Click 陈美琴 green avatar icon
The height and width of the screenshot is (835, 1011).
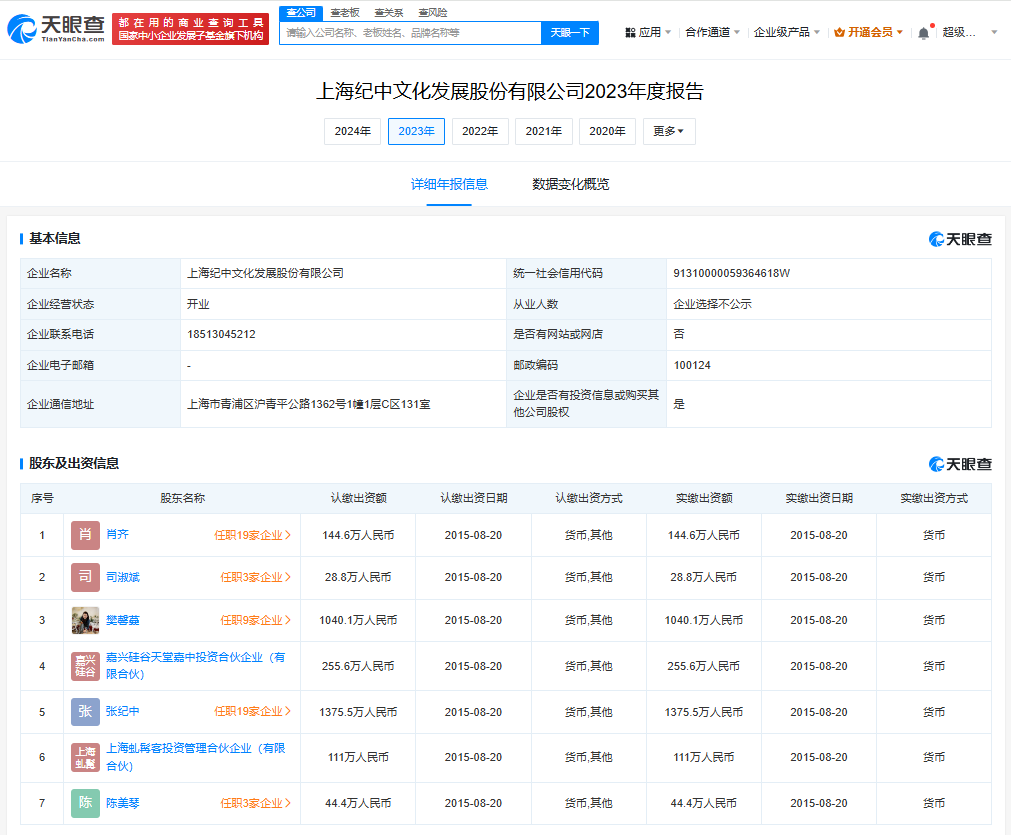coord(85,803)
